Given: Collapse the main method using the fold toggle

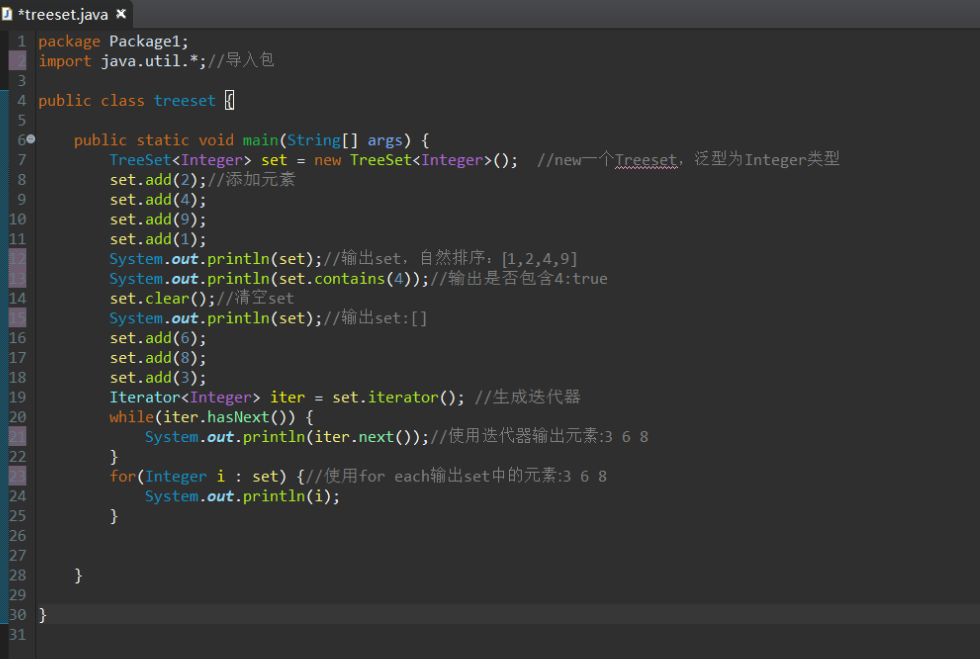Looking at the screenshot, I should 32,140.
